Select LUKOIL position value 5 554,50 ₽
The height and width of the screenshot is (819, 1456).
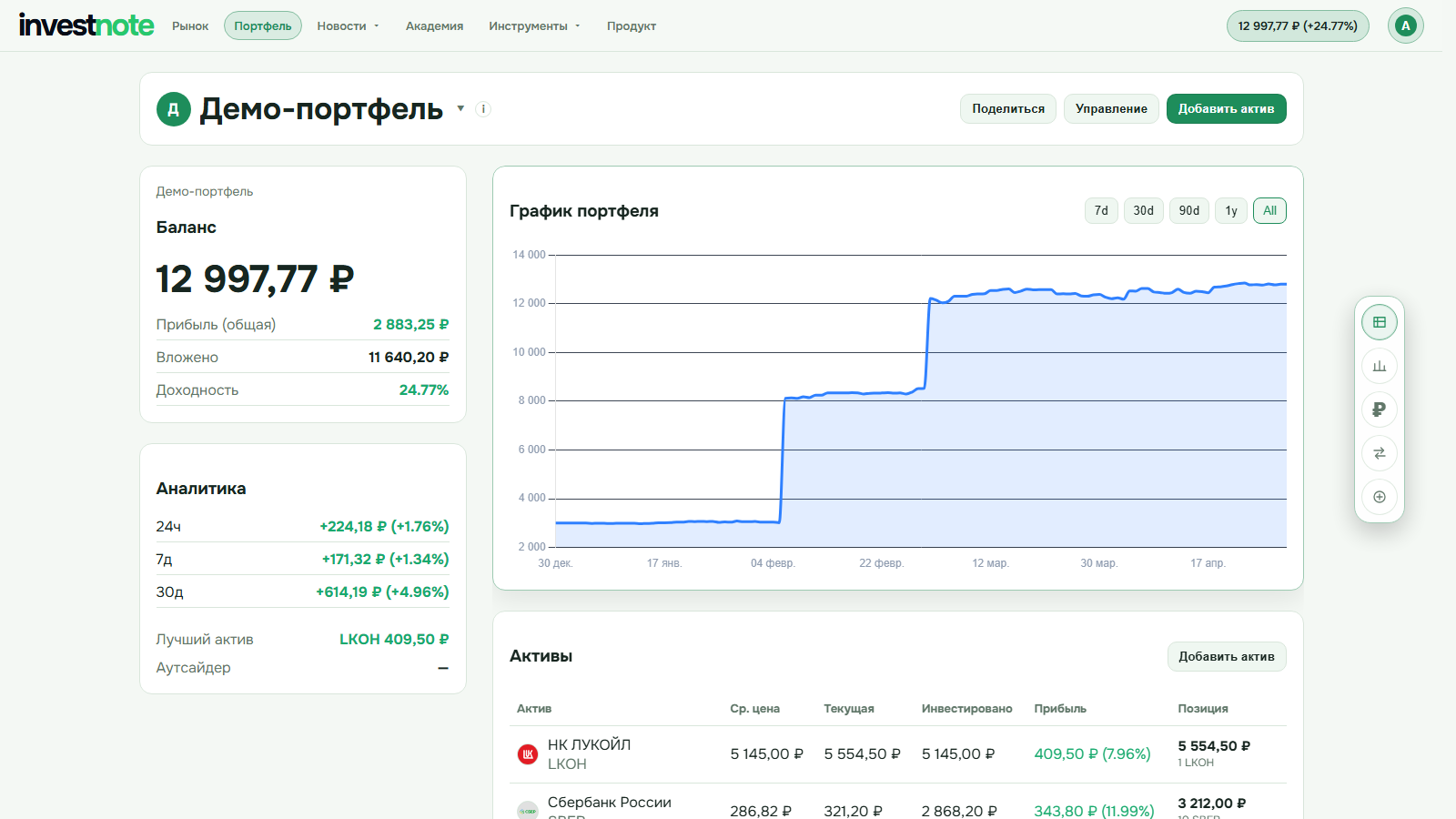pyautogui.click(x=1214, y=746)
